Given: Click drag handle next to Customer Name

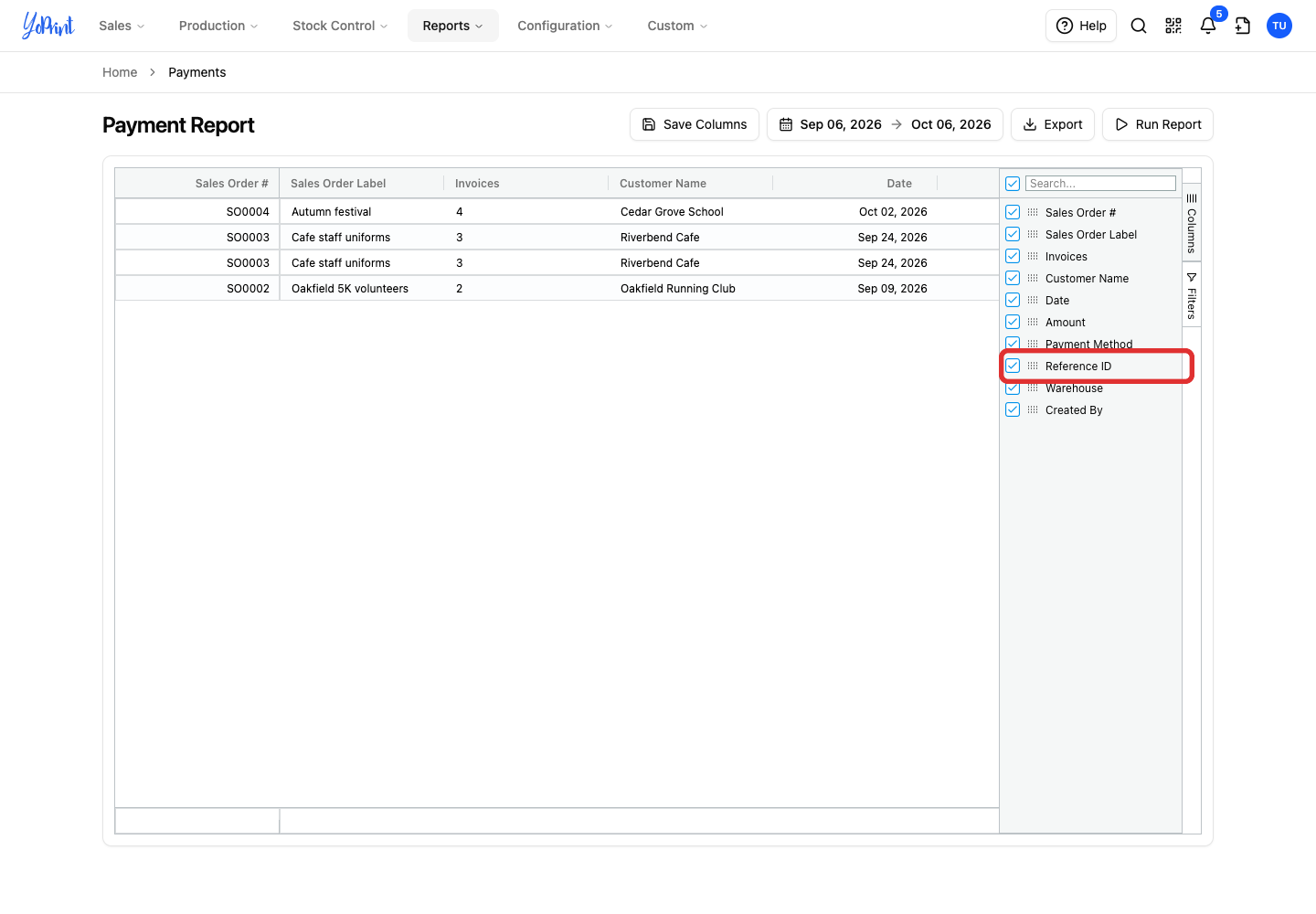Looking at the screenshot, I should 1033,278.
